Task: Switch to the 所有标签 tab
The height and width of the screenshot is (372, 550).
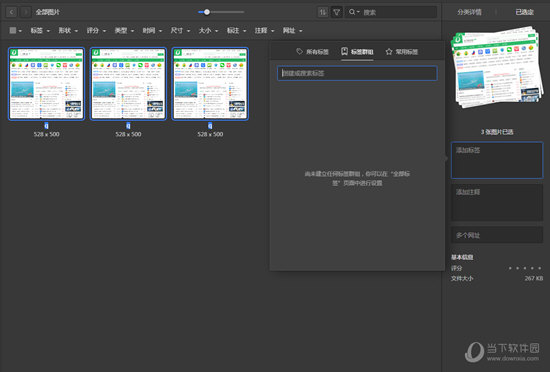Action: click(x=313, y=52)
